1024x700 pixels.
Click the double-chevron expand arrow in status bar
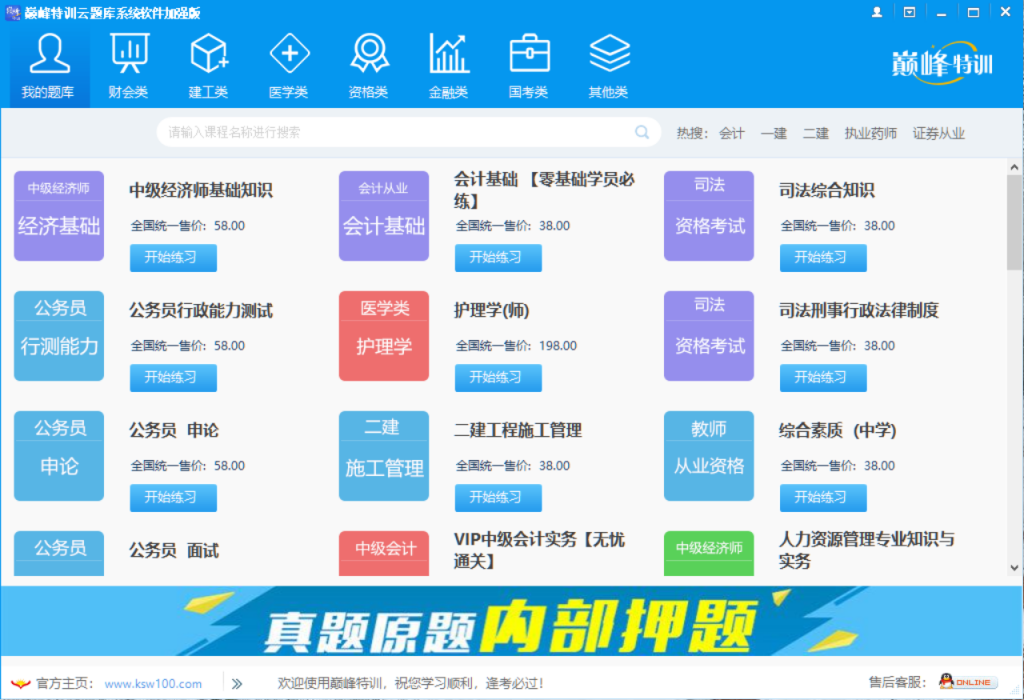tap(237, 684)
